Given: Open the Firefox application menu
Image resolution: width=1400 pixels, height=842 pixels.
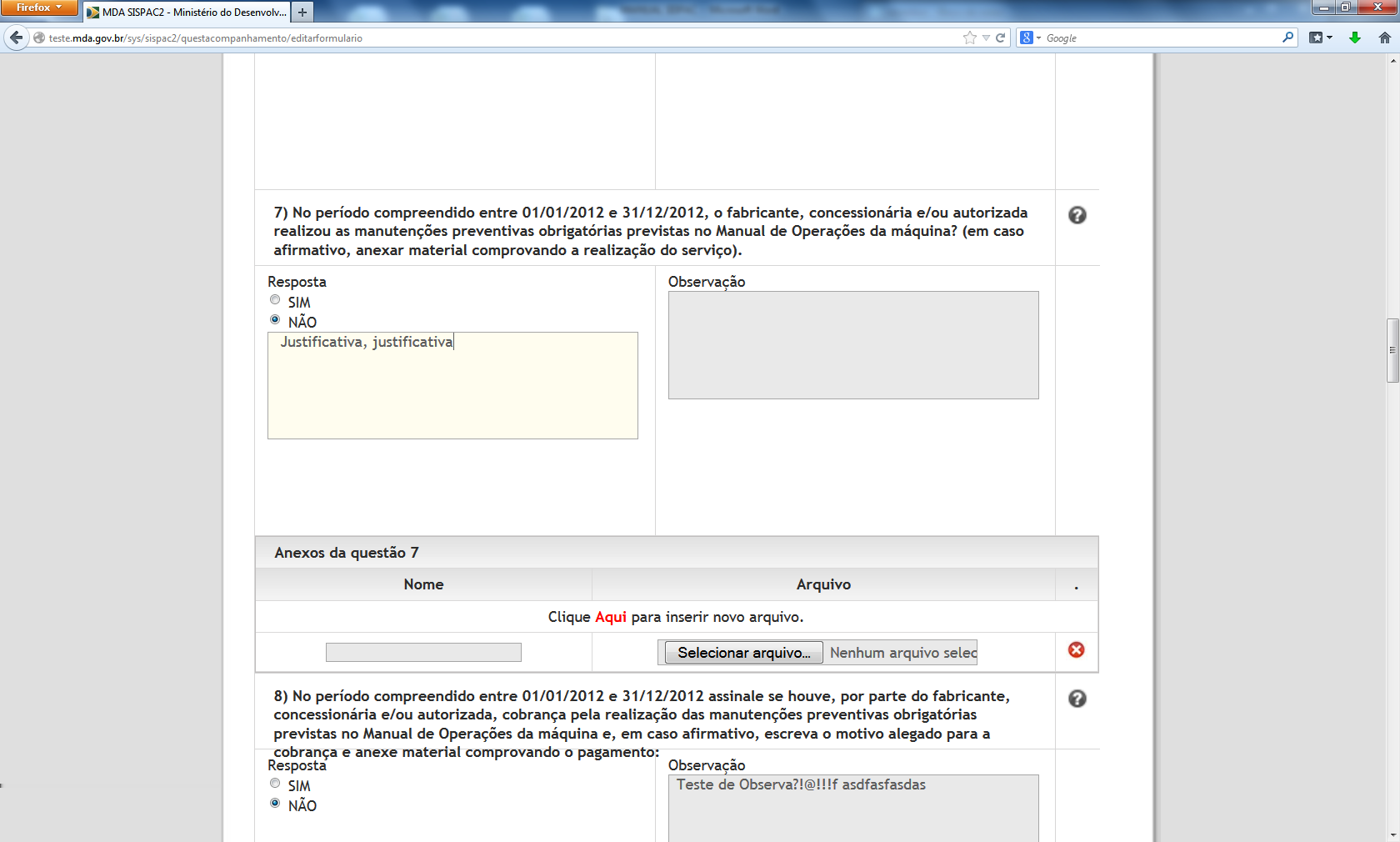Looking at the screenshot, I should pyautogui.click(x=39, y=8).
